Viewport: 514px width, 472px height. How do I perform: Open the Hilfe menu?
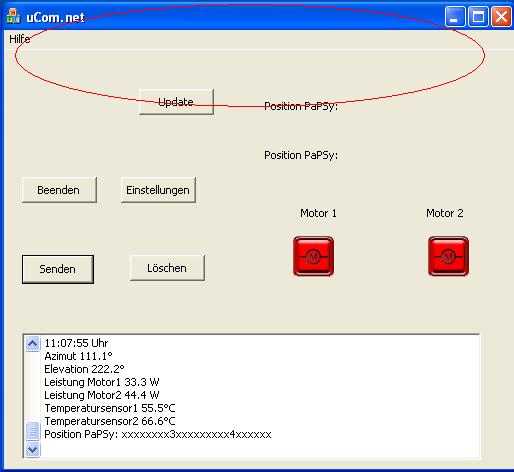pos(20,39)
